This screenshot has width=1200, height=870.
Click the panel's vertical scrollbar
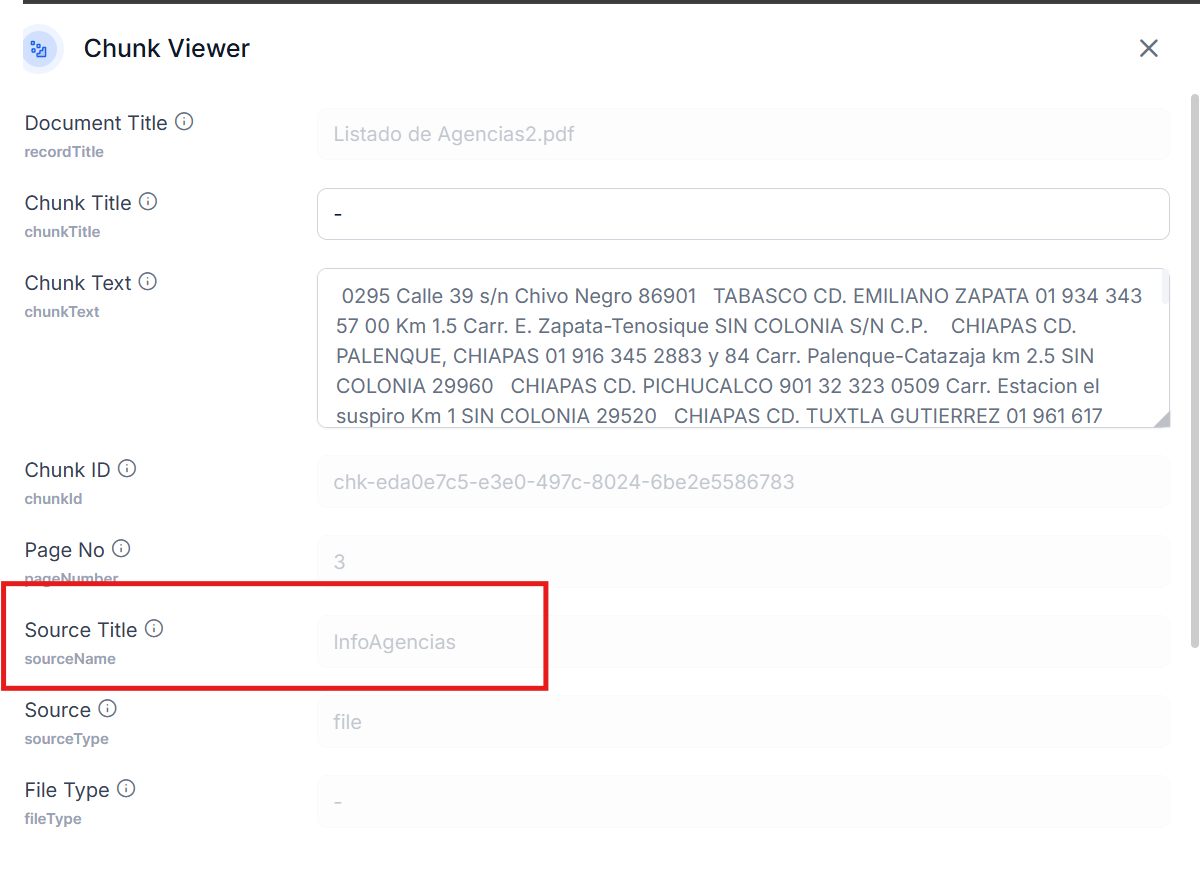coord(1194,370)
